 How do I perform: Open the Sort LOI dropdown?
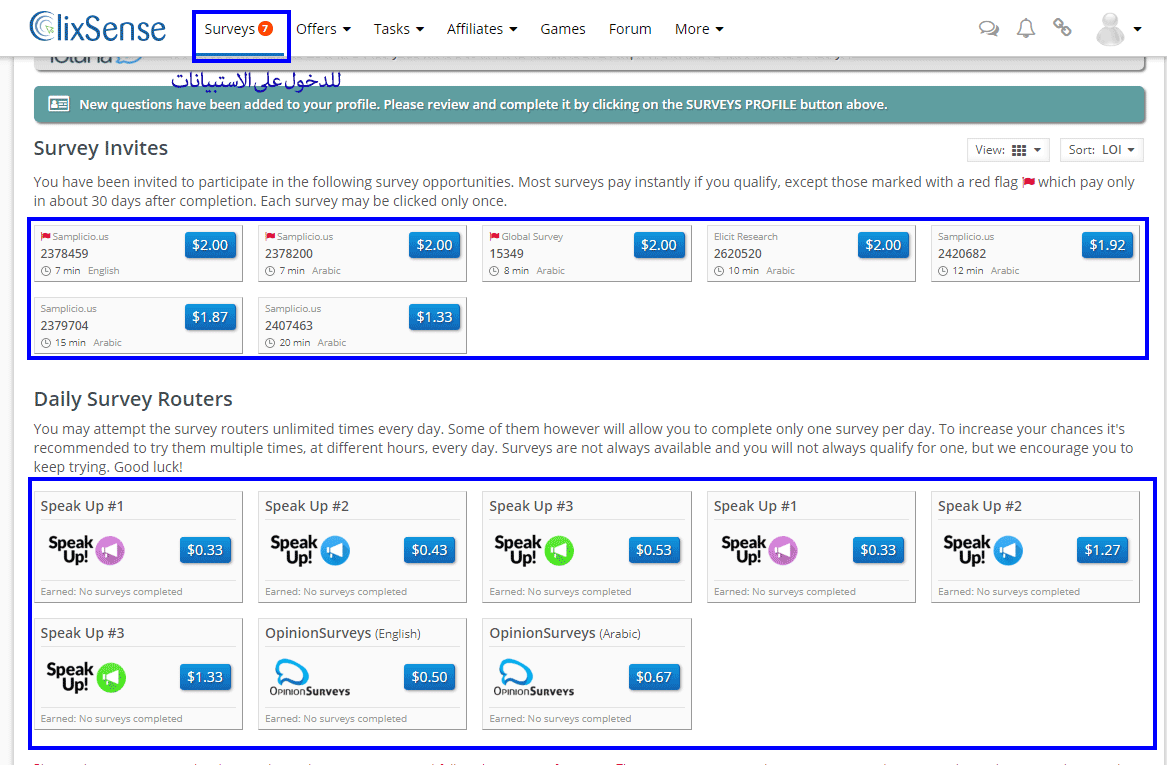pyautogui.click(x=1102, y=150)
